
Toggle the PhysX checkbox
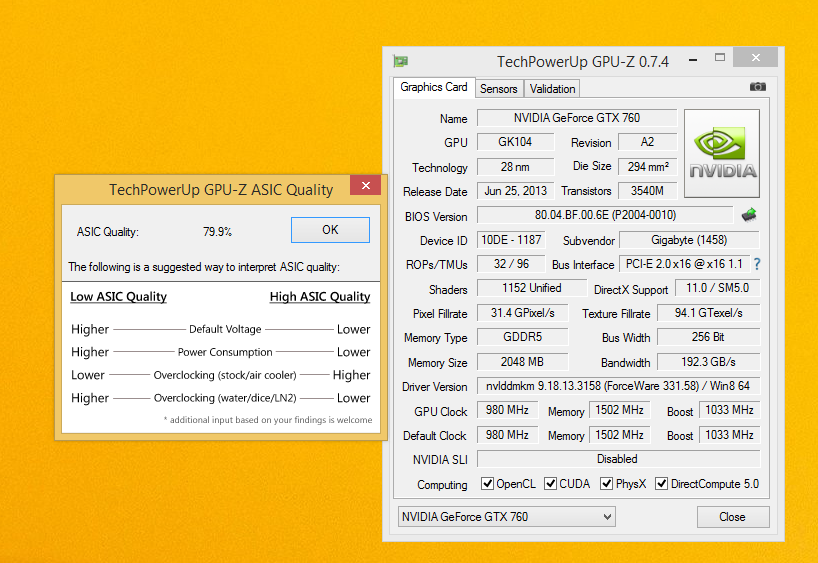[x=606, y=484]
